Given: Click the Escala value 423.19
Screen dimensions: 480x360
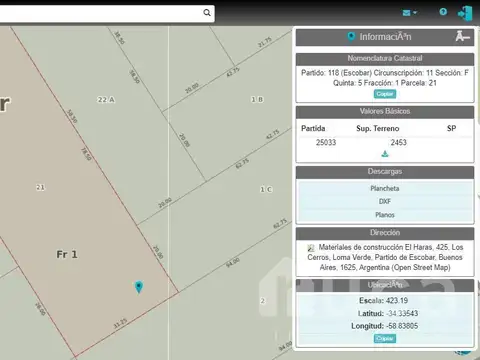Looking at the screenshot, I should (x=397, y=301).
